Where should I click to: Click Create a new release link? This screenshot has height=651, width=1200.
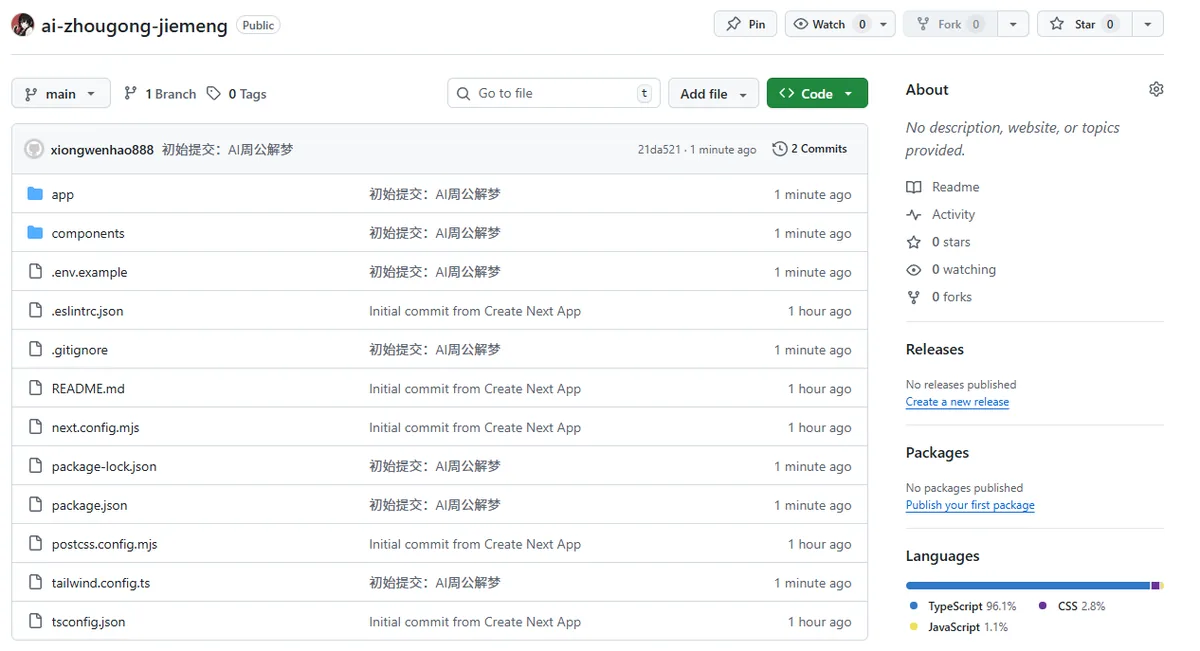point(957,402)
